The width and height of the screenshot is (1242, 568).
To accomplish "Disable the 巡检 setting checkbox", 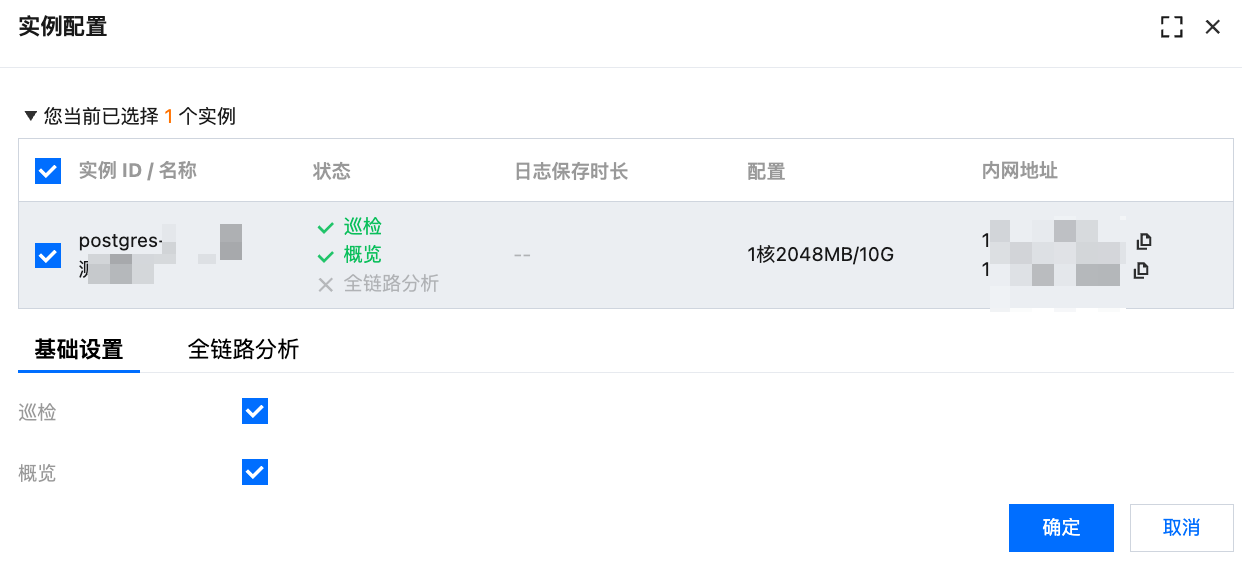I will click(x=255, y=411).
